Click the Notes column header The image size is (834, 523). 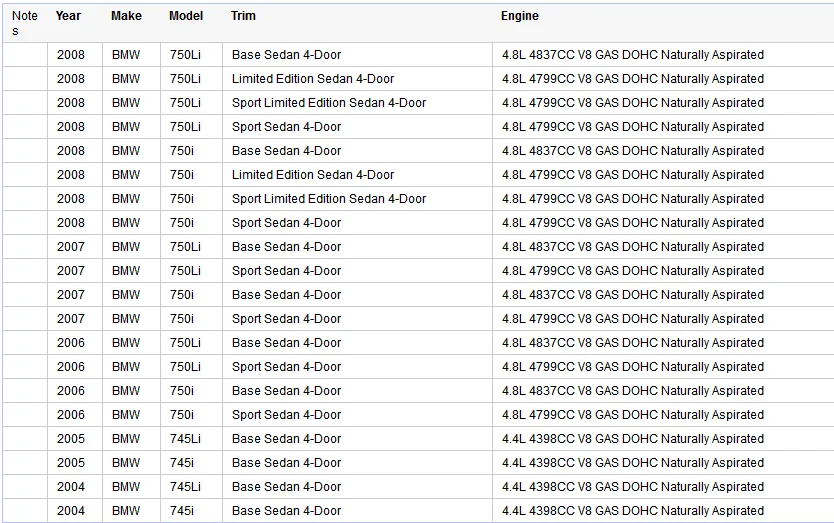pos(24,23)
